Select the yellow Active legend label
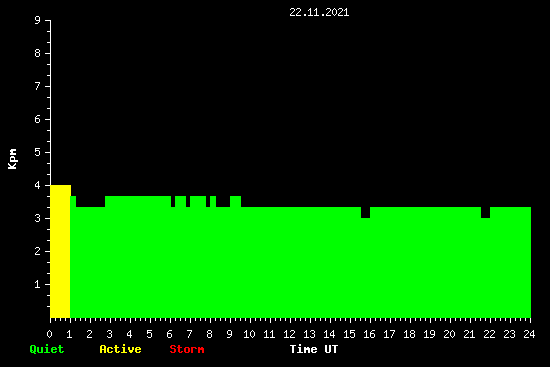This screenshot has width=550, height=367. (x=120, y=349)
